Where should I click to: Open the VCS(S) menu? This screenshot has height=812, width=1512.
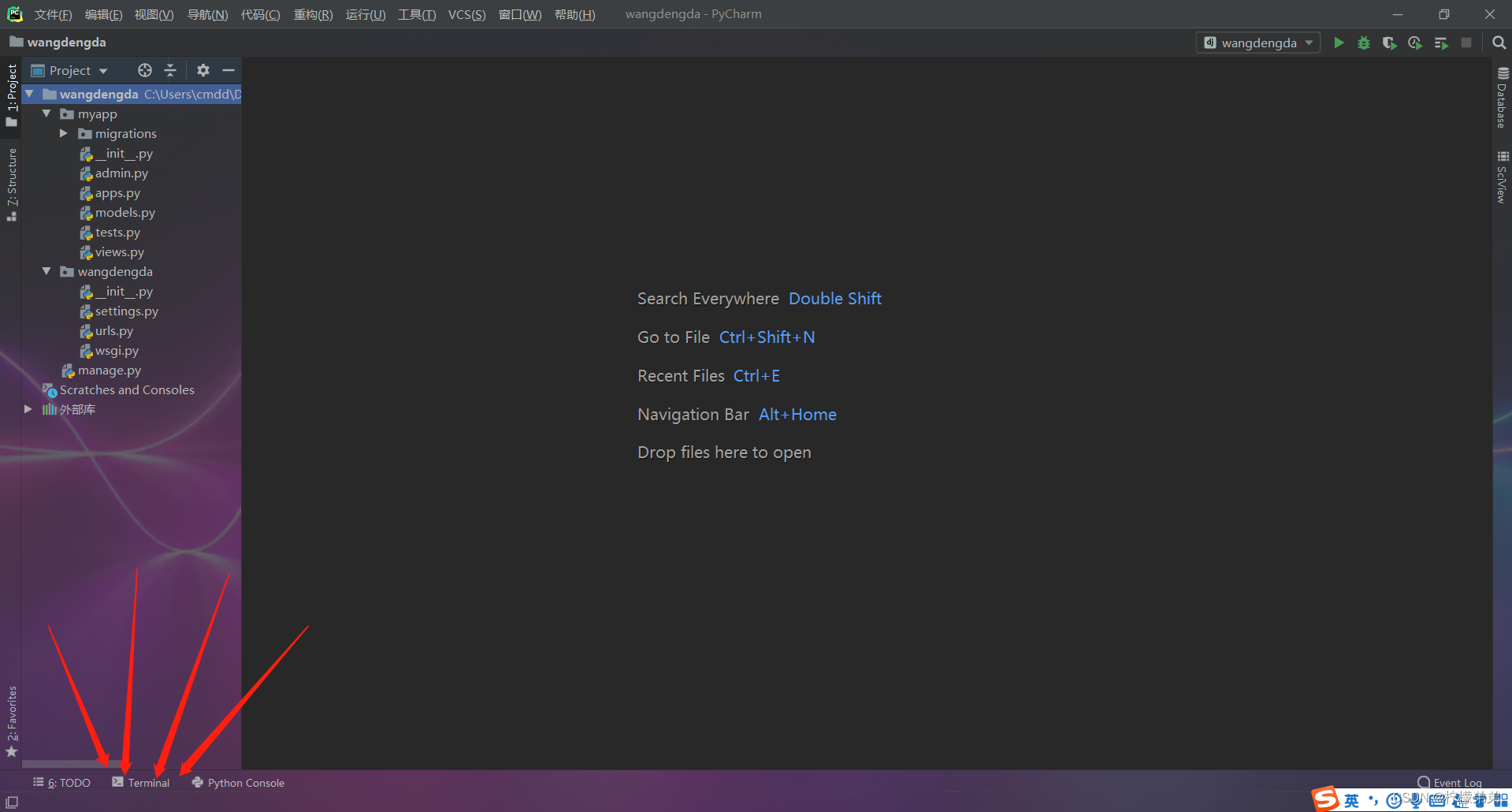(x=466, y=14)
